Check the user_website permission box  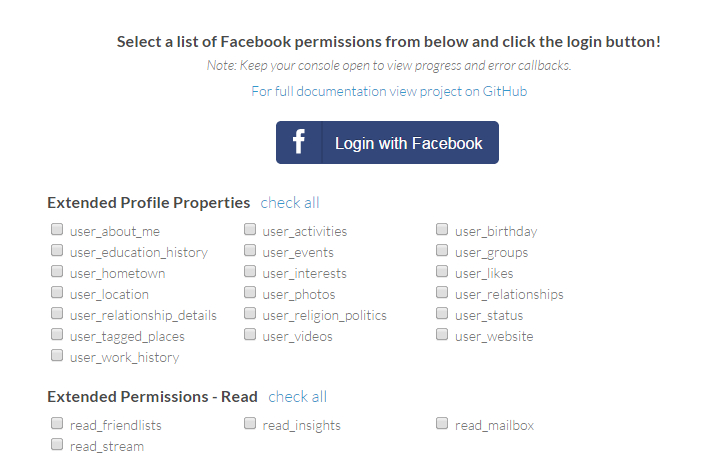[442, 335]
